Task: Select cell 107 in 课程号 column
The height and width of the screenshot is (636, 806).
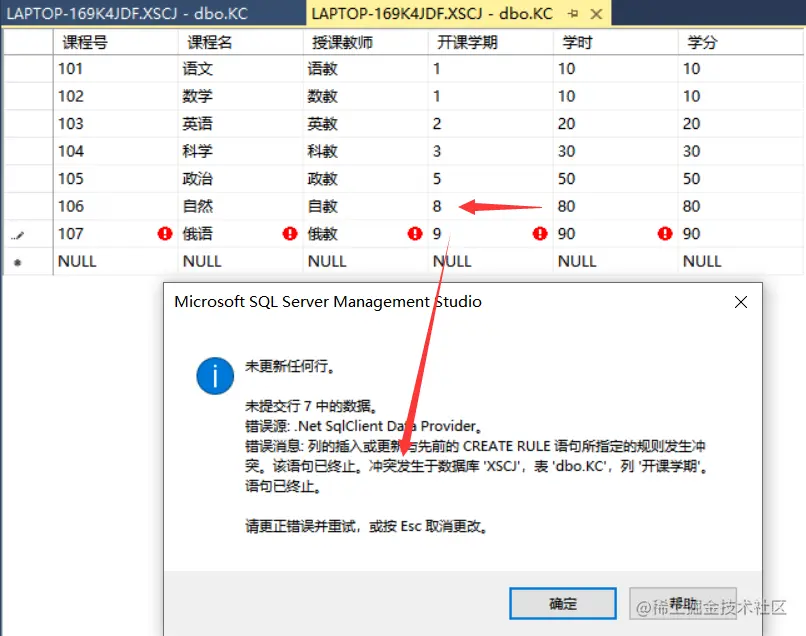Action: point(116,234)
